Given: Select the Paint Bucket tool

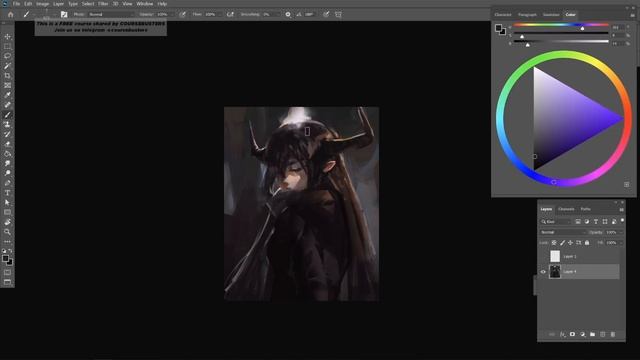Looking at the screenshot, I should (x=7, y=154).
